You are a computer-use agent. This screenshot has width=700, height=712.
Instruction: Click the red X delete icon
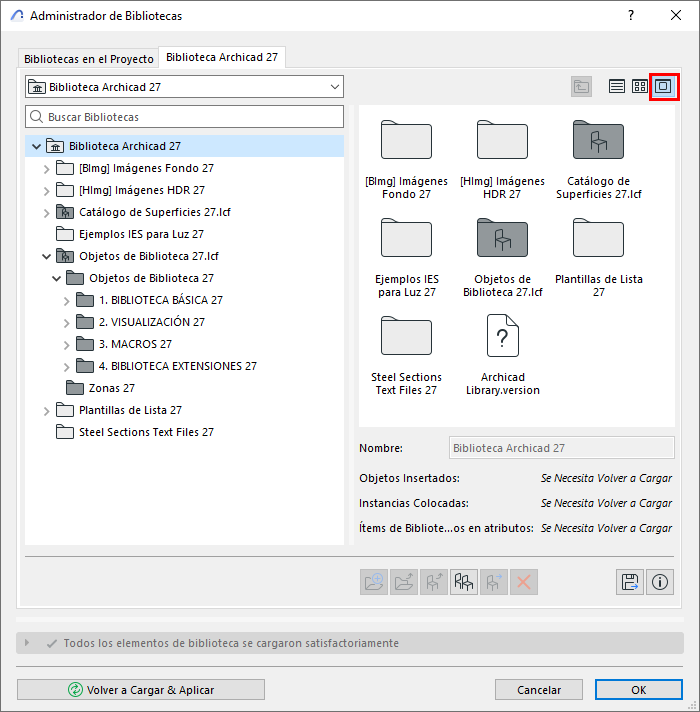(524, 582)
